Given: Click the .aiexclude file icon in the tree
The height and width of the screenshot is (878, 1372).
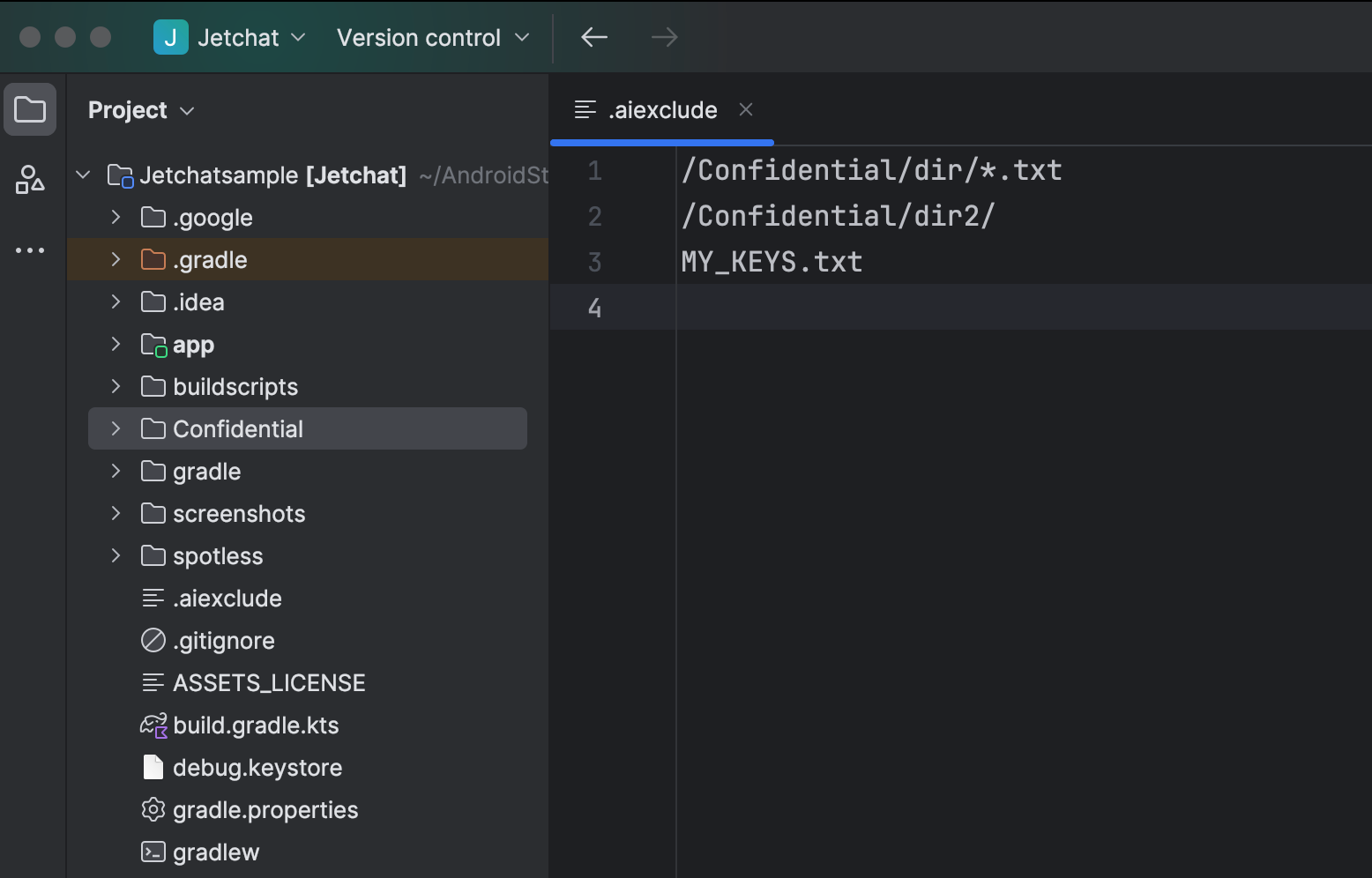Looking at the screenshot, I should click(x=153, y=598).
